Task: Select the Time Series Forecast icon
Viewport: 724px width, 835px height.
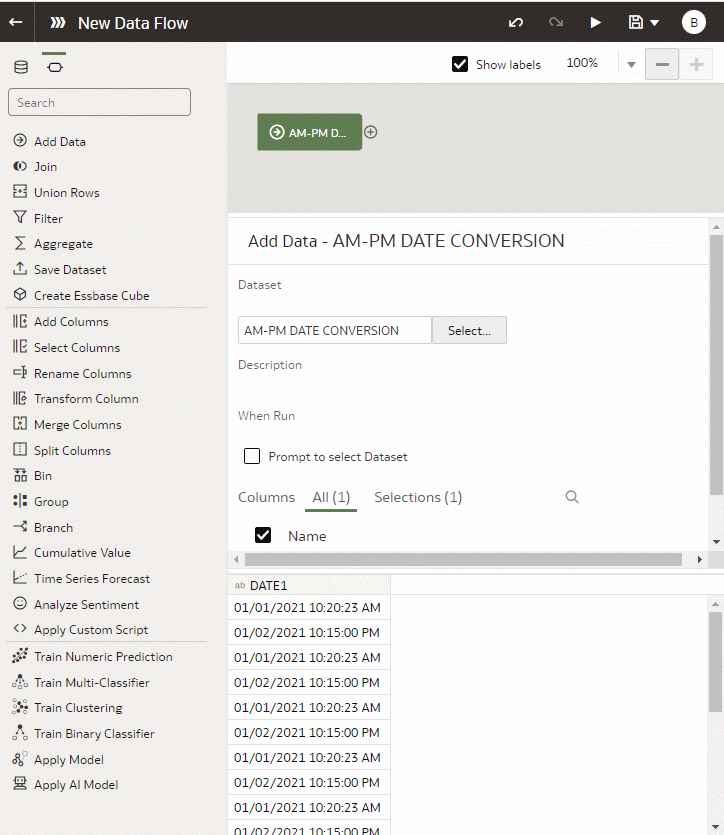Action: (x=20, y=578)
